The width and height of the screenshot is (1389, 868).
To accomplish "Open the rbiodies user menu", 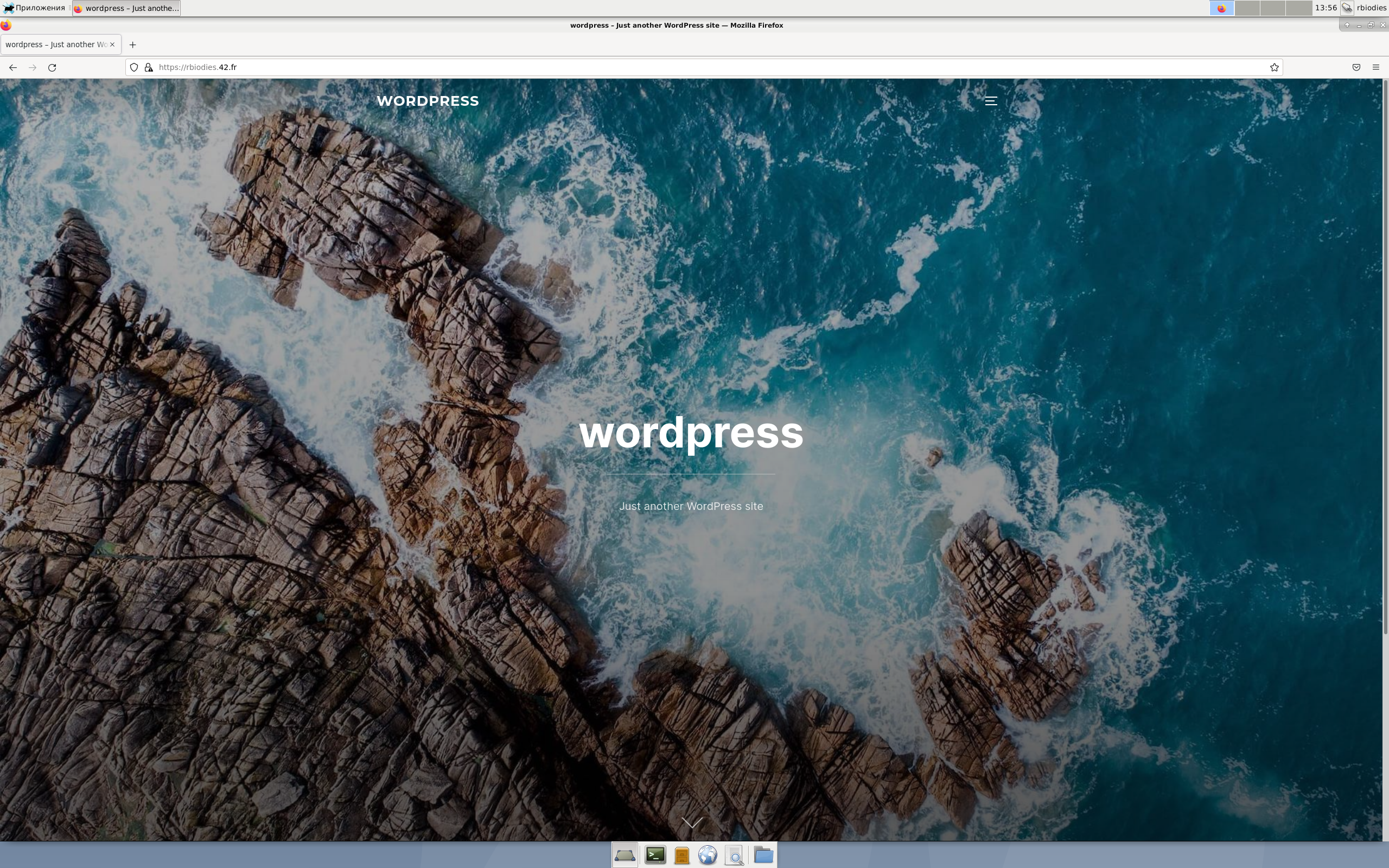I will [x=1372, y=8].
